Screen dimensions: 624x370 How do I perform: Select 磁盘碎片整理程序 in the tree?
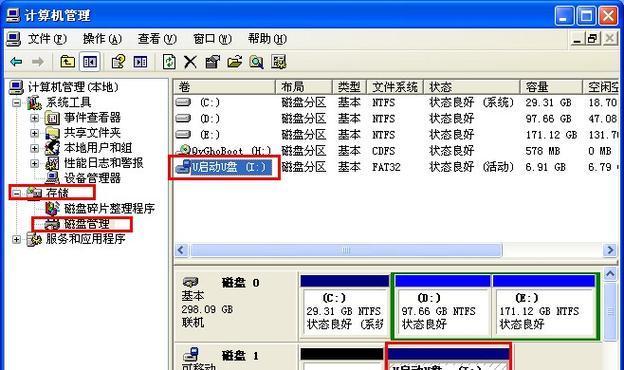click(x=109, y=208)
